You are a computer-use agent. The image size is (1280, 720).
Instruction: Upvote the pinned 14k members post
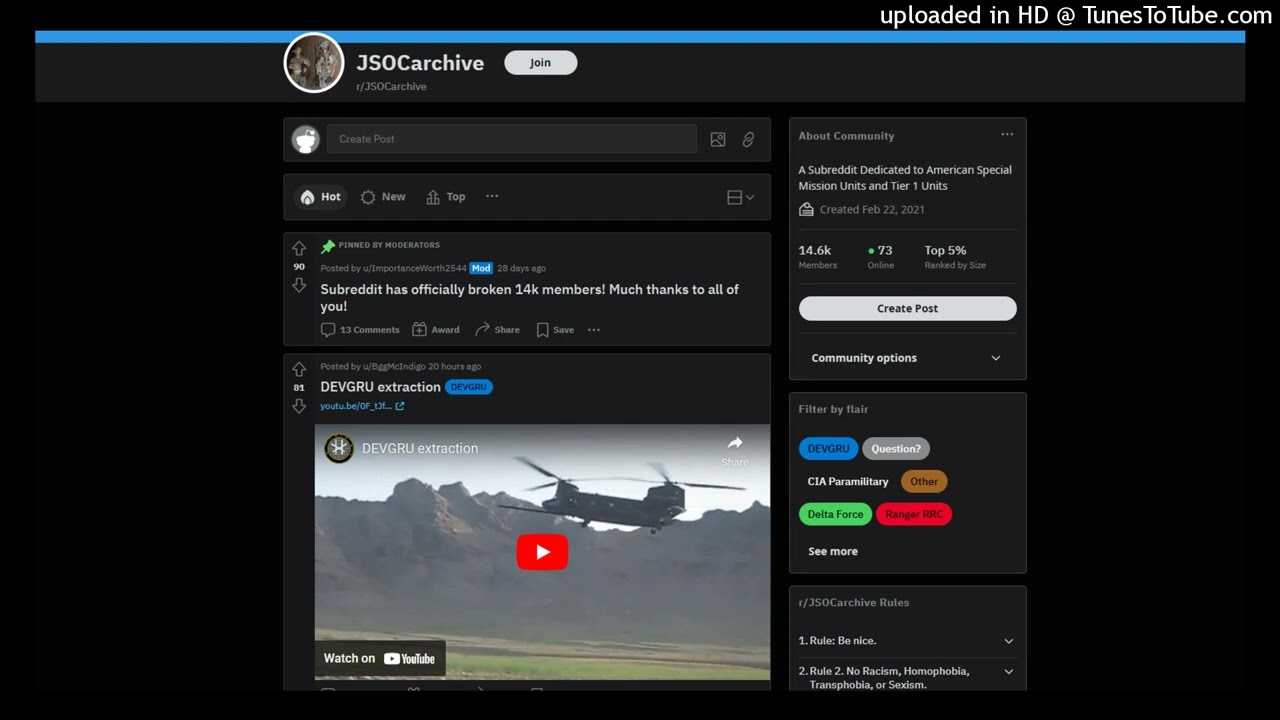(x=299, y=248)
